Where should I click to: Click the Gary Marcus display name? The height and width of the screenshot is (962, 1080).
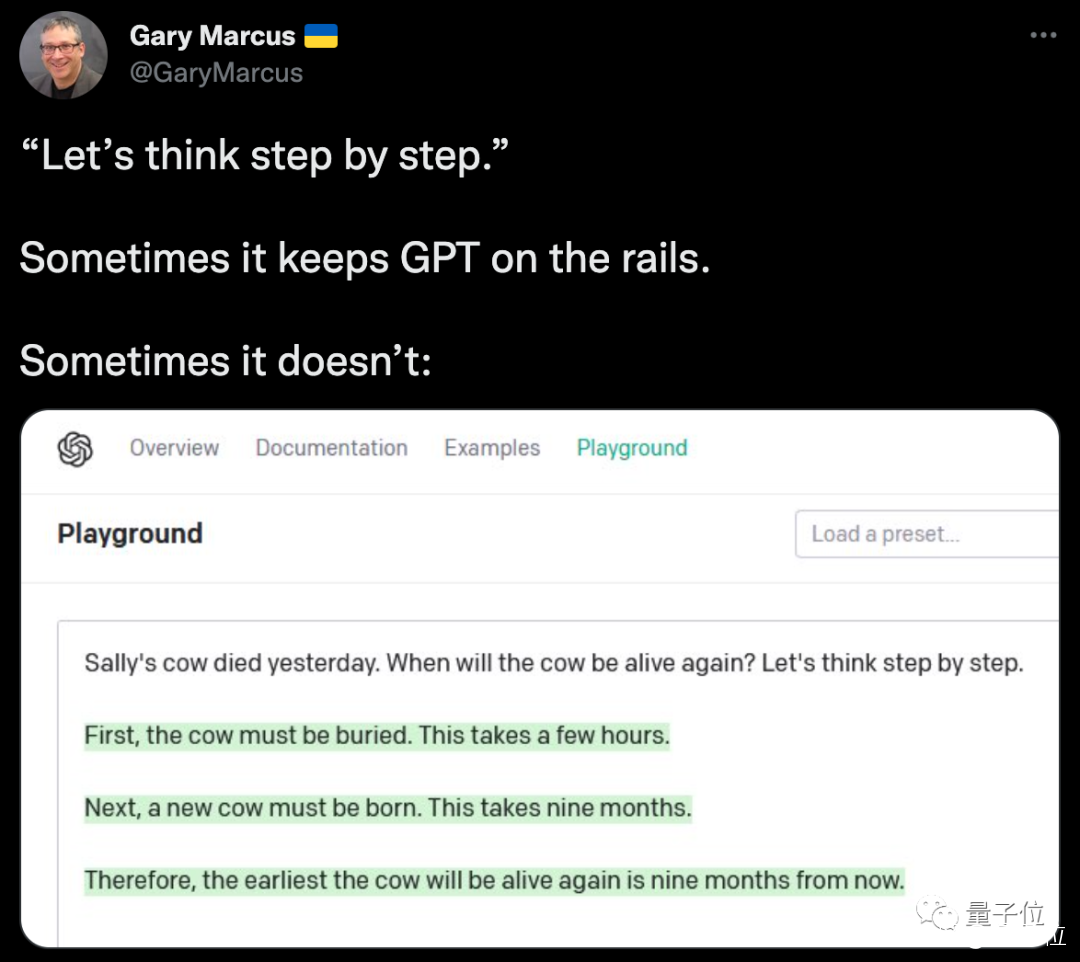pos(212,36)
